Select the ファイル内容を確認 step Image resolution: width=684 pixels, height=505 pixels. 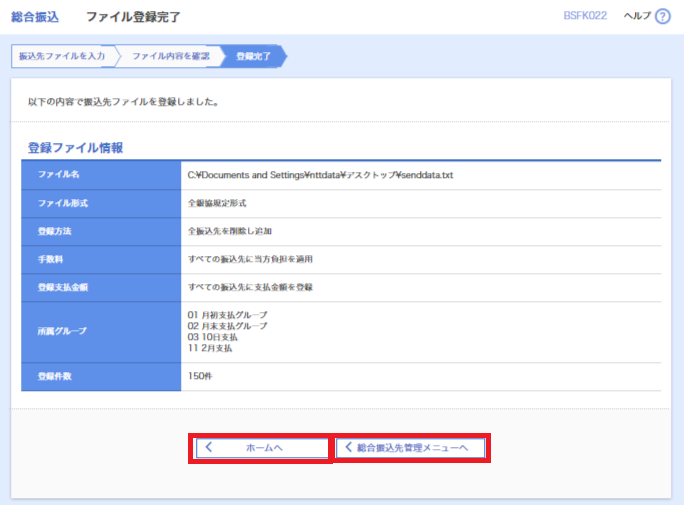(171, 56)
